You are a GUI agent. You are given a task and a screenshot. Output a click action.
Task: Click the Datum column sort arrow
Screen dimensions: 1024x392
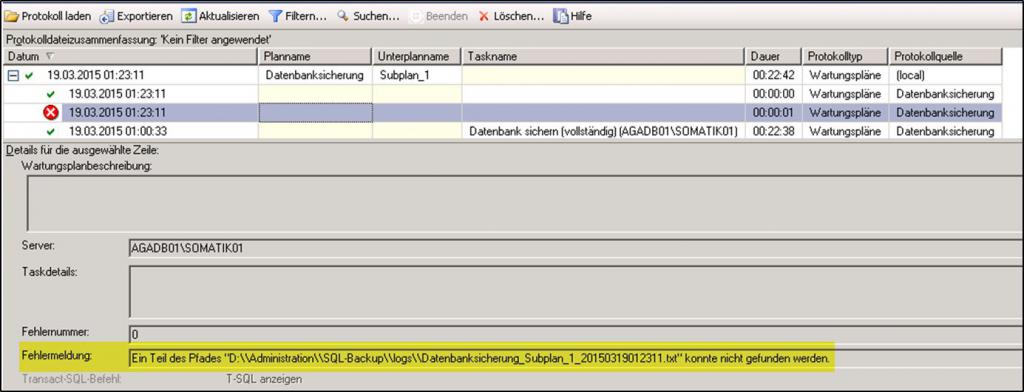tap(50, 57)
